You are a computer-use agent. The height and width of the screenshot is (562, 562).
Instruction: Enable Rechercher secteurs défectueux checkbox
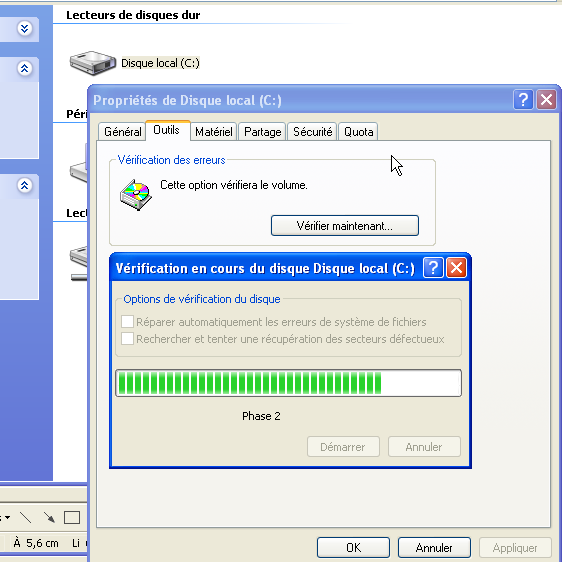127,338
